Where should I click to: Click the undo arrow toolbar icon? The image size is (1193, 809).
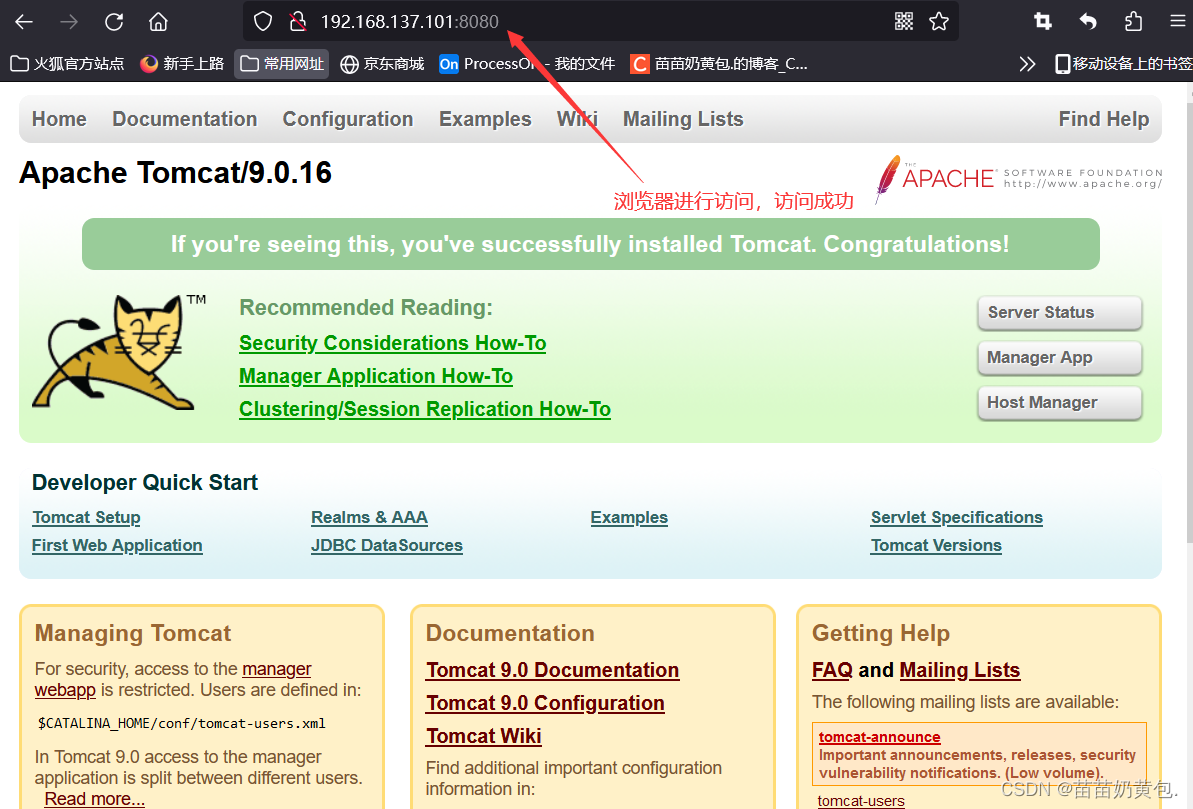pyautogui.click(x=1088, y=21)
